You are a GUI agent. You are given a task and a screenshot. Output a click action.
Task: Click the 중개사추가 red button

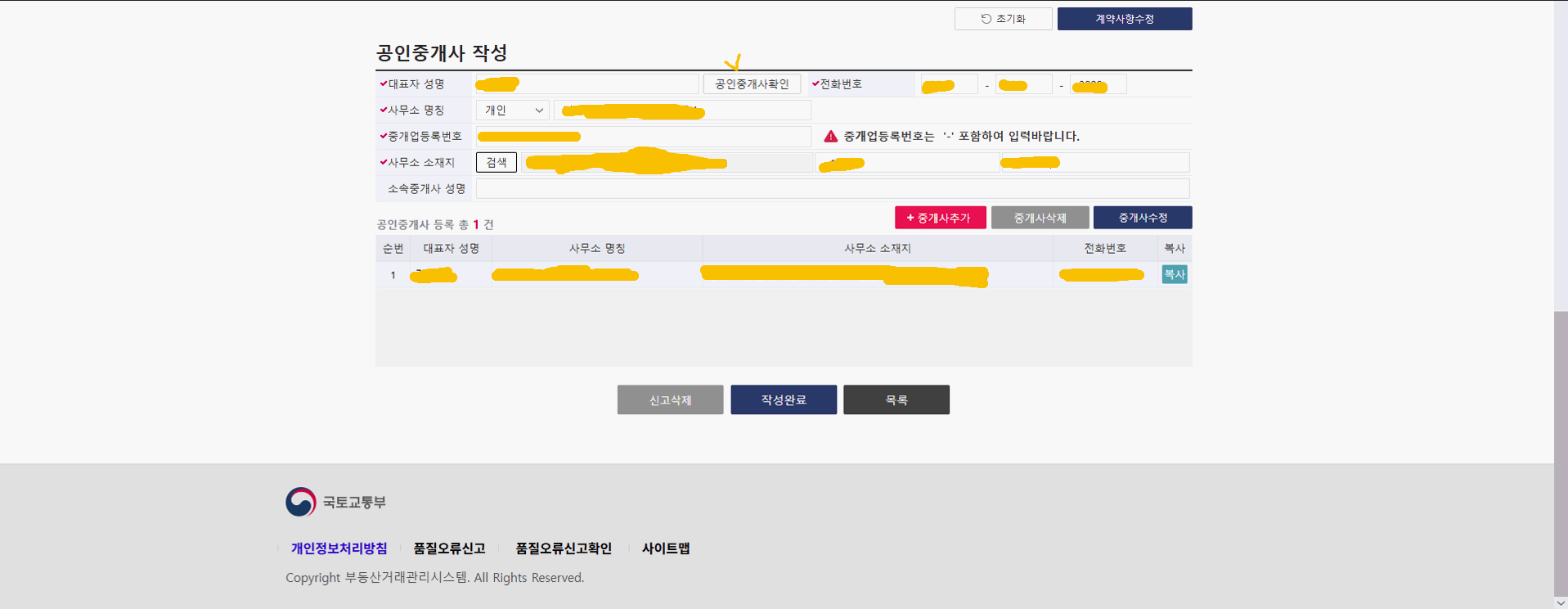[x=940, y=218]
